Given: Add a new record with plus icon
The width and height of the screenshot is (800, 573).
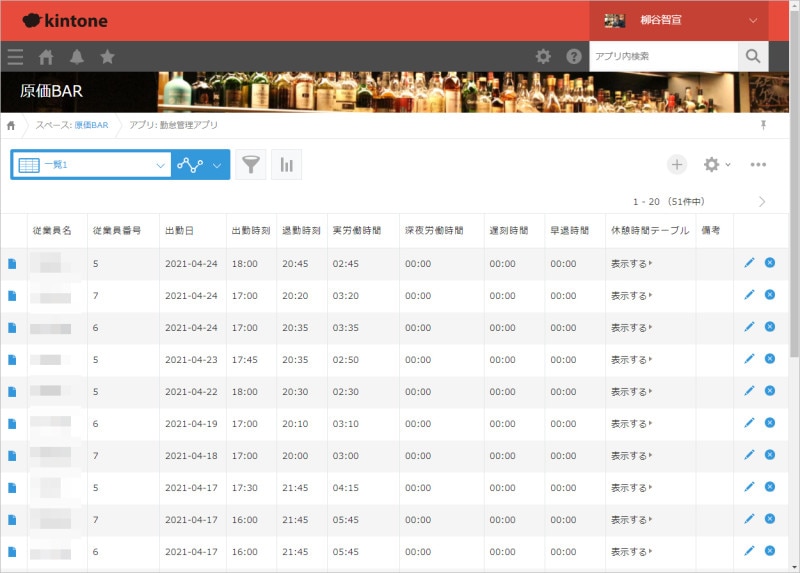Looking at the screenshot, I should pos(677,164).
